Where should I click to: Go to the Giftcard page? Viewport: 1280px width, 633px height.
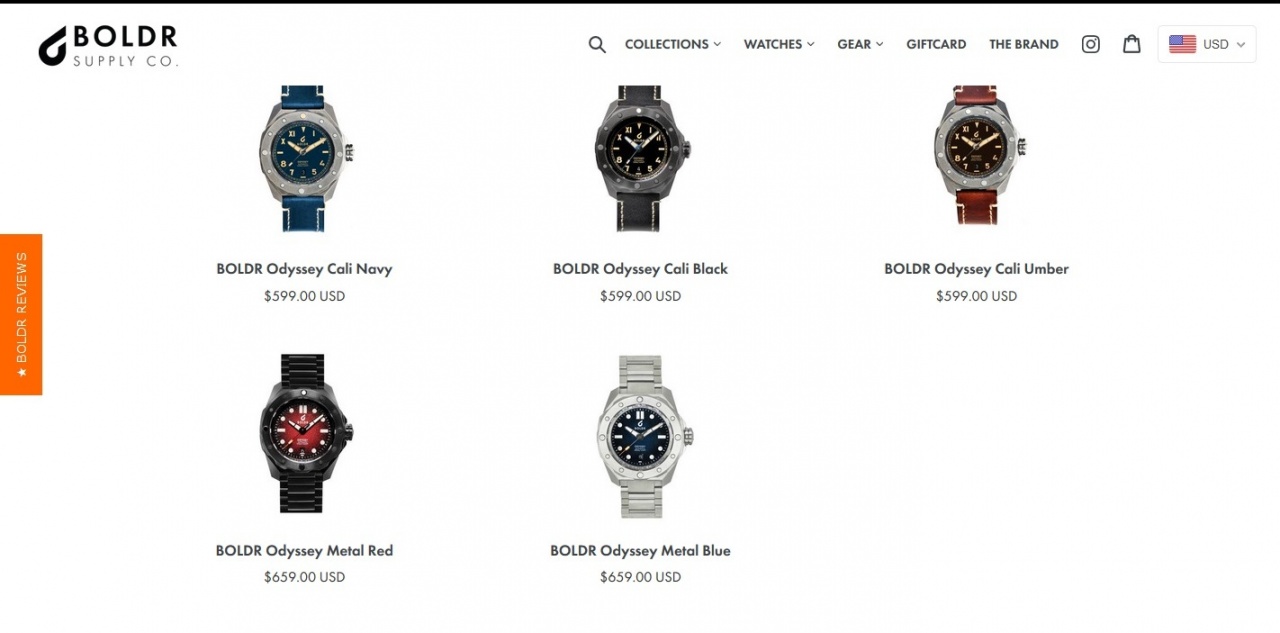[x=936, y=44]
